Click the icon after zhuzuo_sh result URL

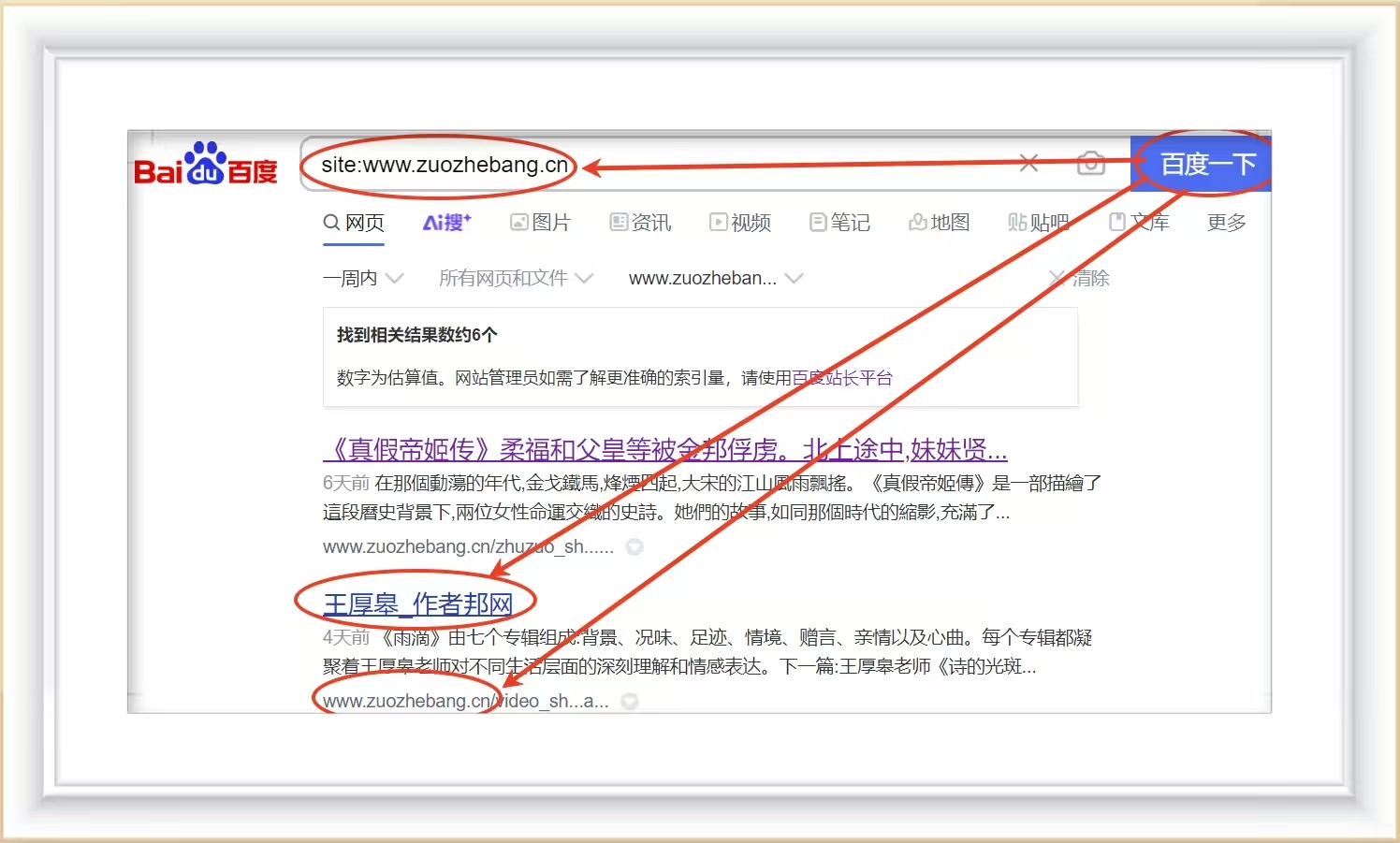(634, 547)
